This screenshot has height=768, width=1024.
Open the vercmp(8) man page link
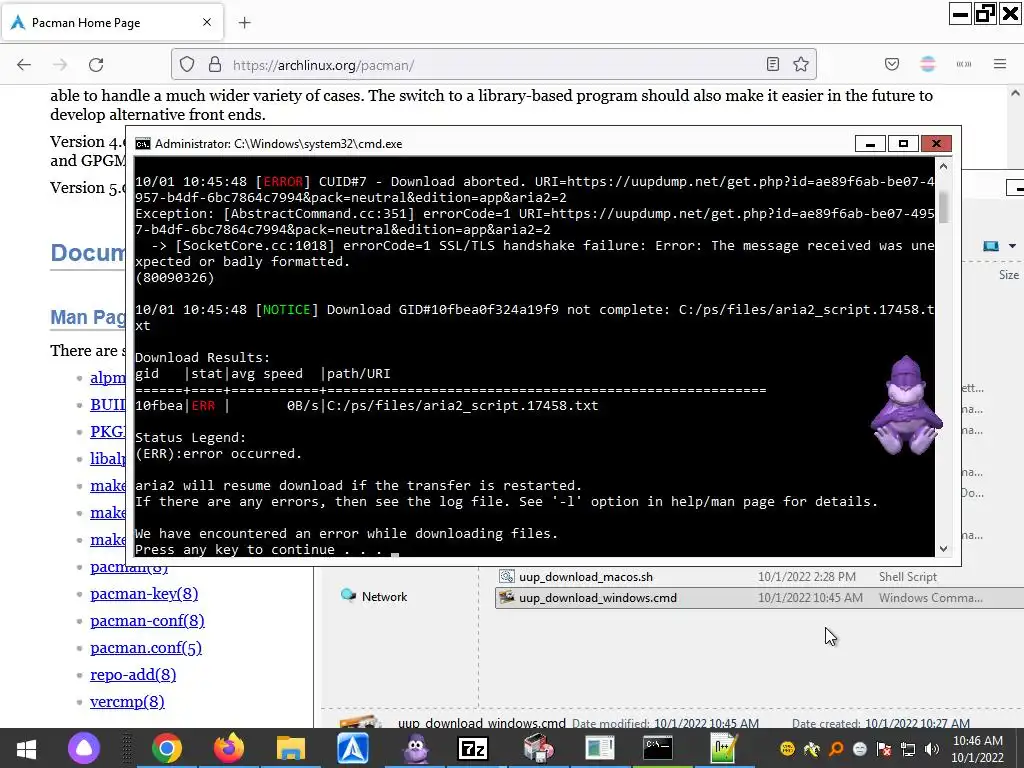(127, 701)
